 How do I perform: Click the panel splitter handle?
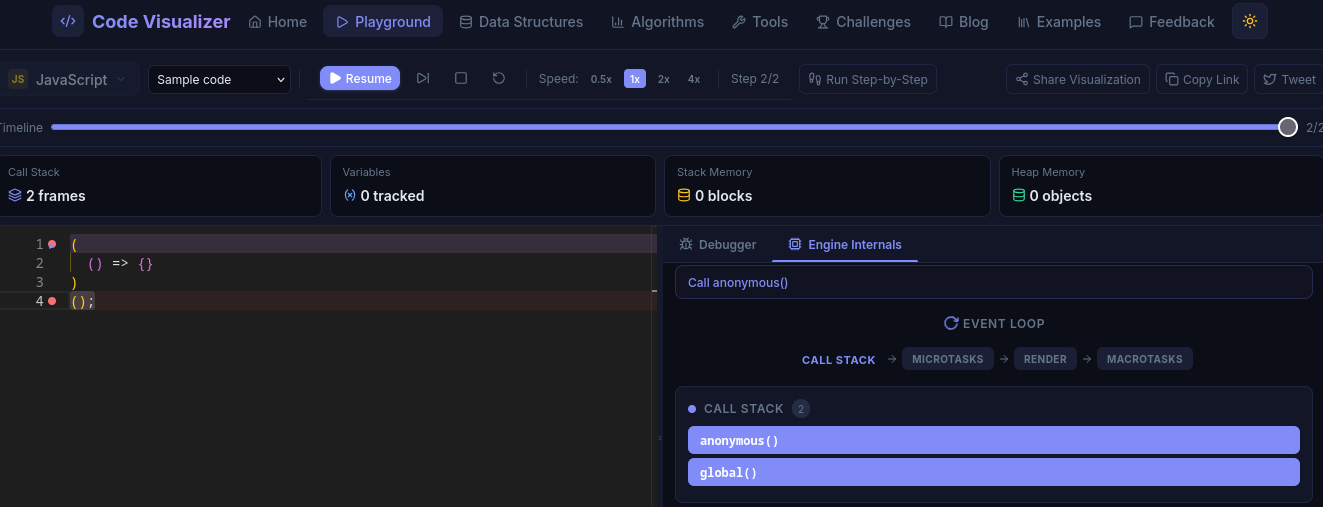[659, 439]
